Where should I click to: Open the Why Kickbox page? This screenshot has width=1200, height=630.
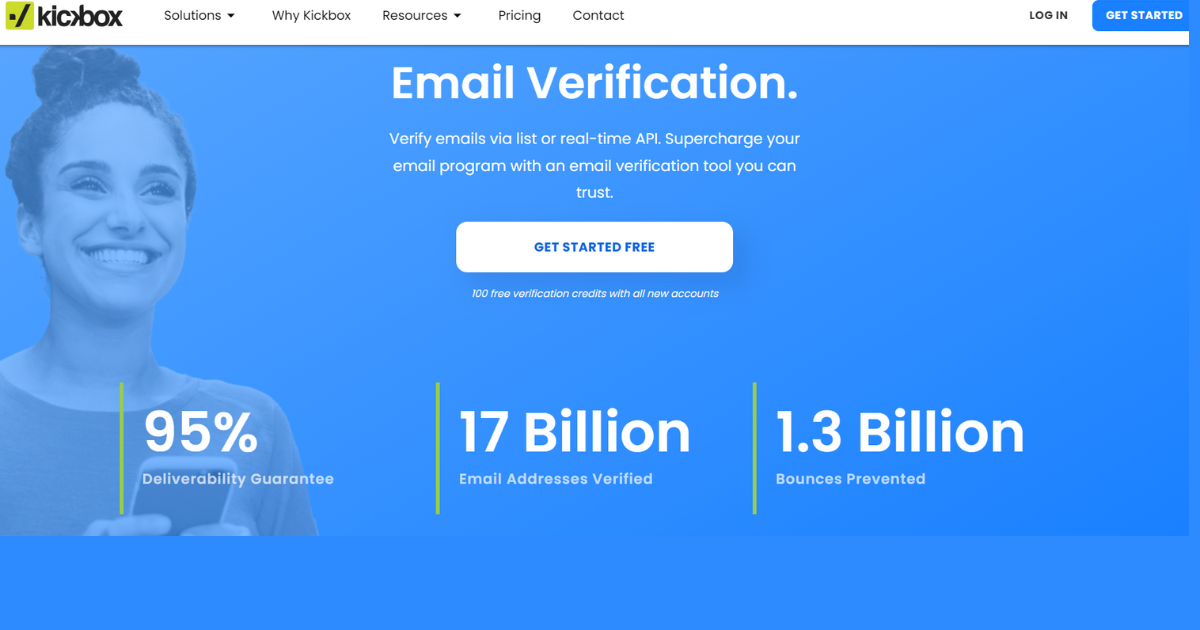click(x=311, y=15)
